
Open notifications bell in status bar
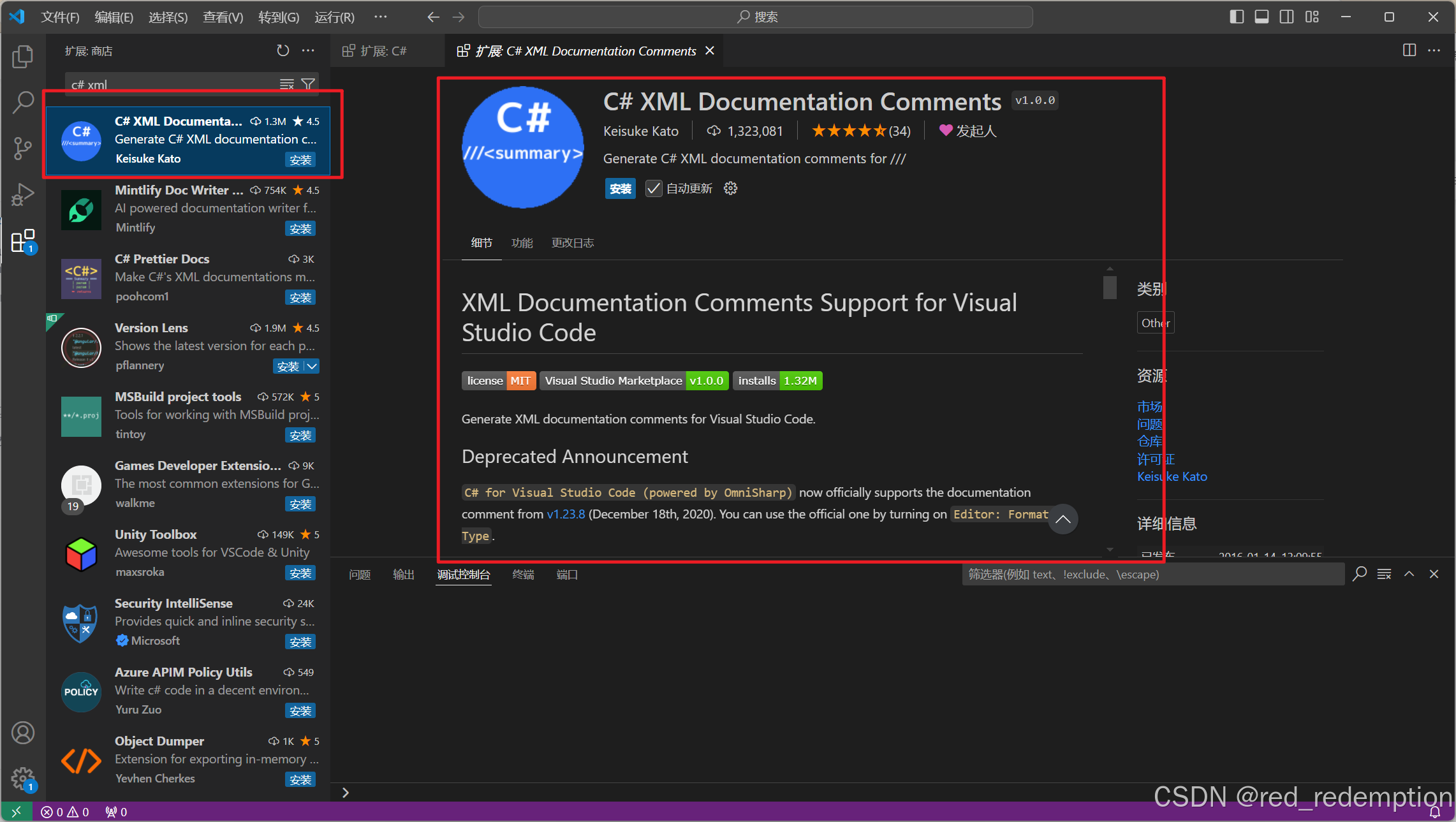pos(1435,812)
